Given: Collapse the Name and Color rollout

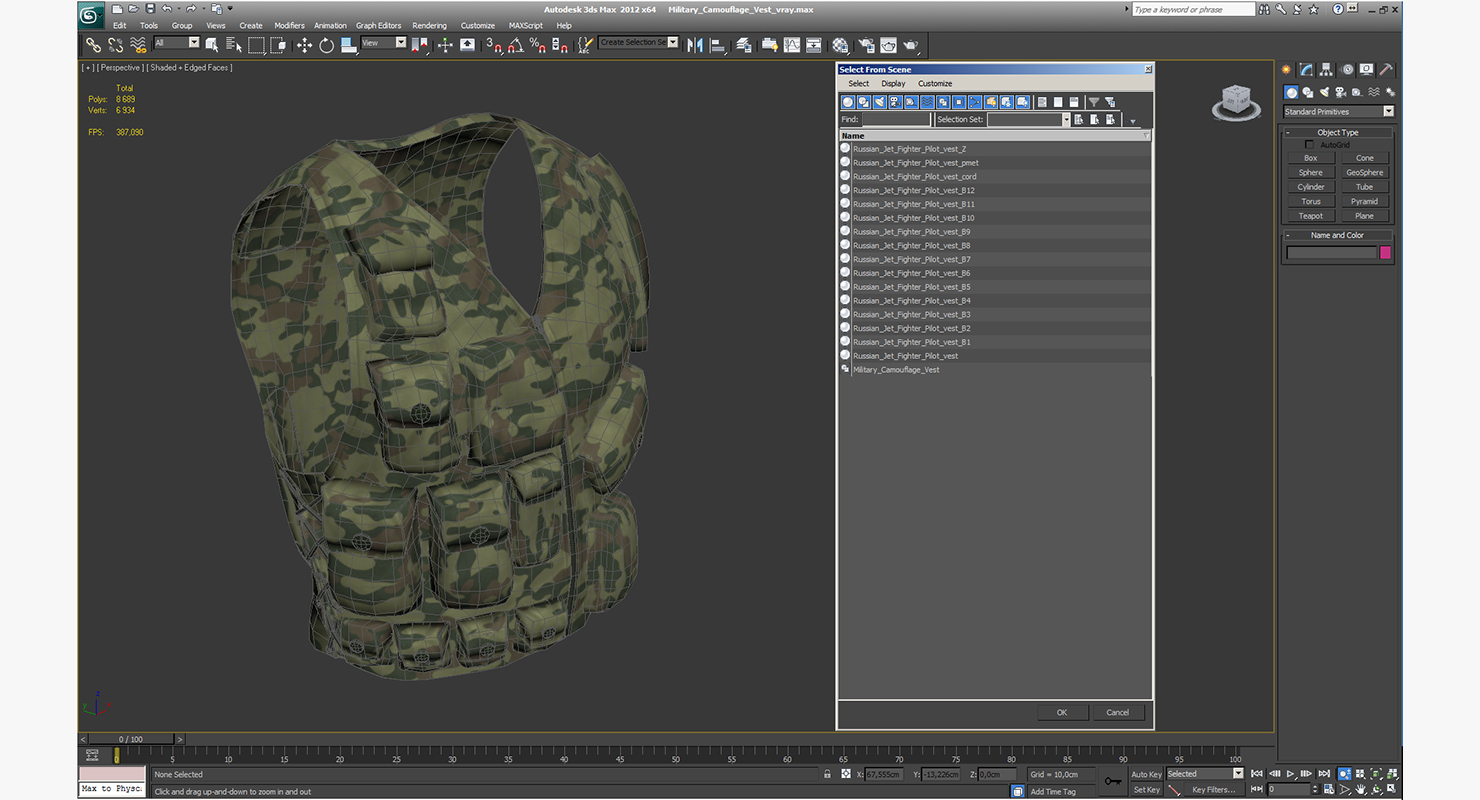Looking at the screenshot, I should [1337, 235].
